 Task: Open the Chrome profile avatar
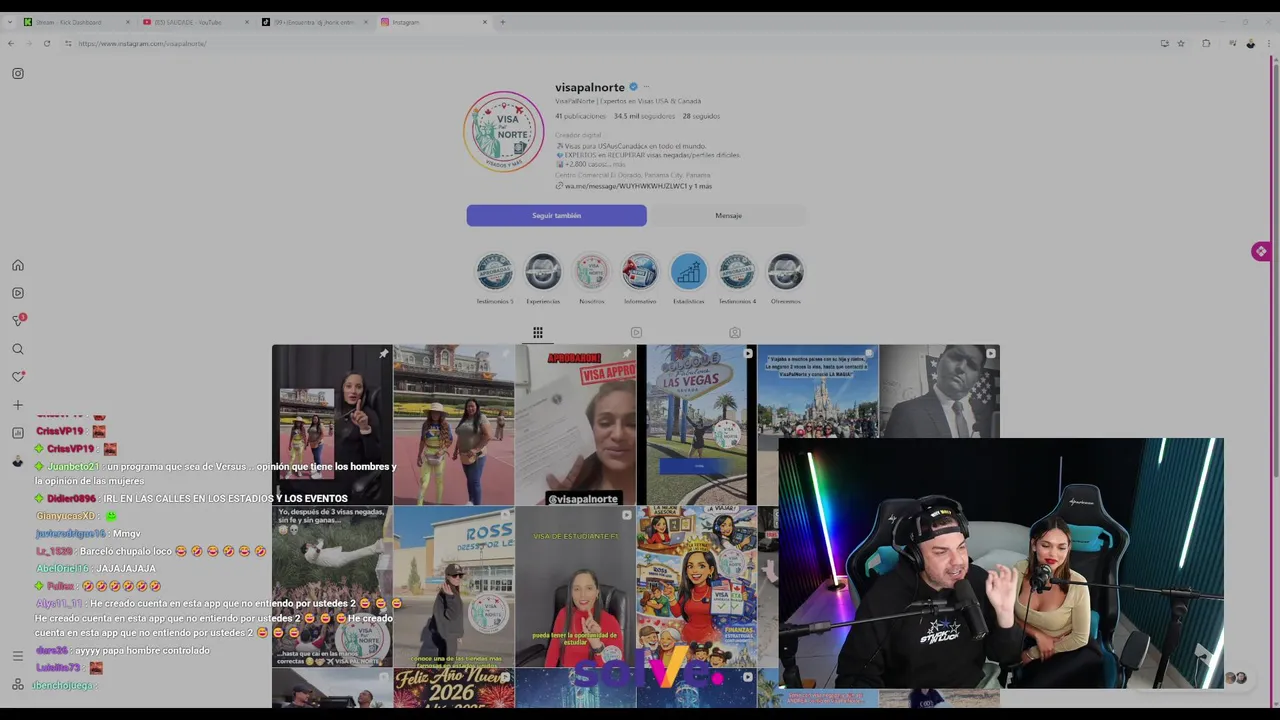(x=1250, y=43)
